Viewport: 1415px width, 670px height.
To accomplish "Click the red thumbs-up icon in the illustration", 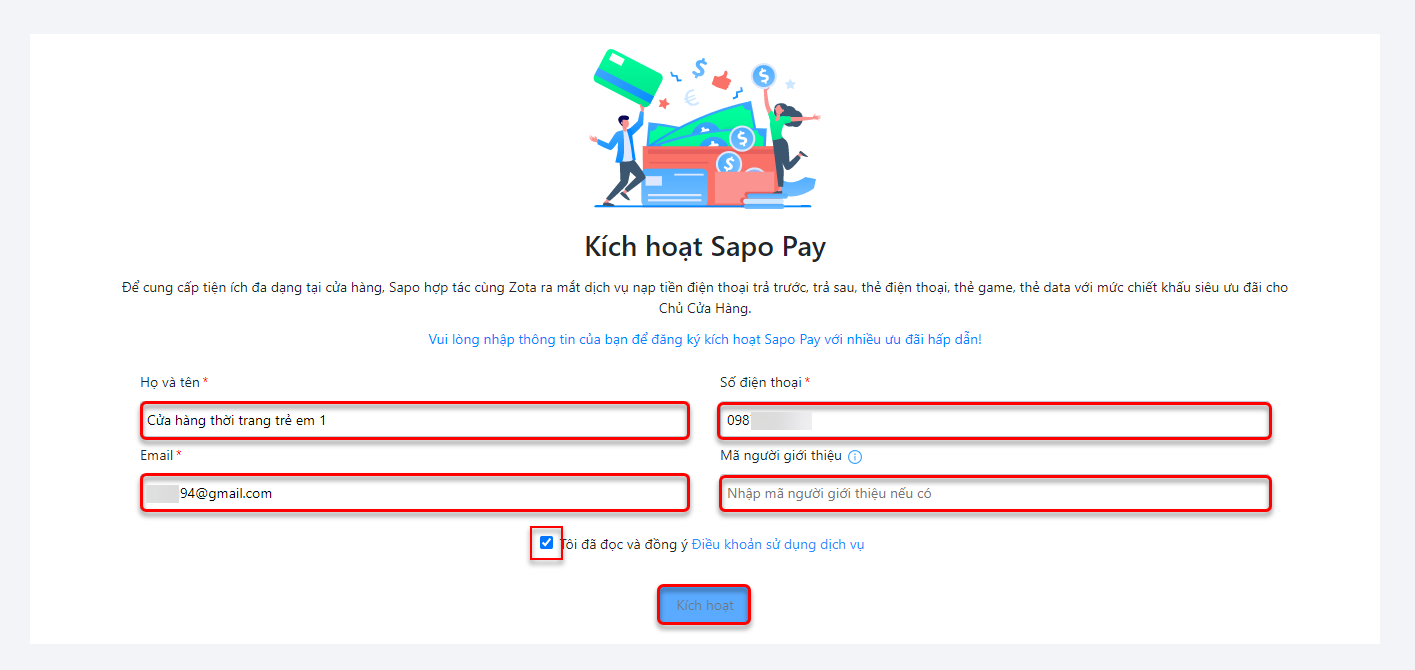I will [722, 76].
